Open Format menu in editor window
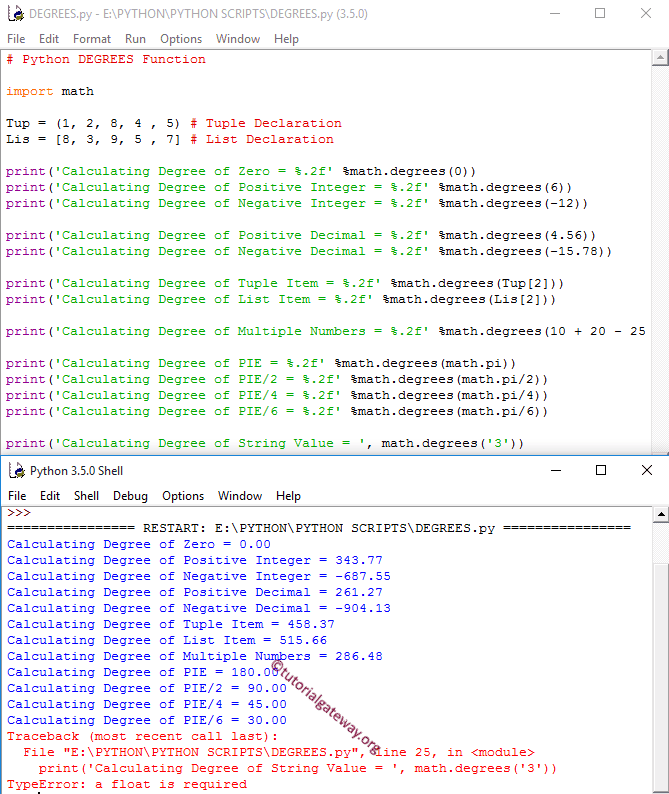The height and width of the screenshot is (794, 669). pos(92,39)
